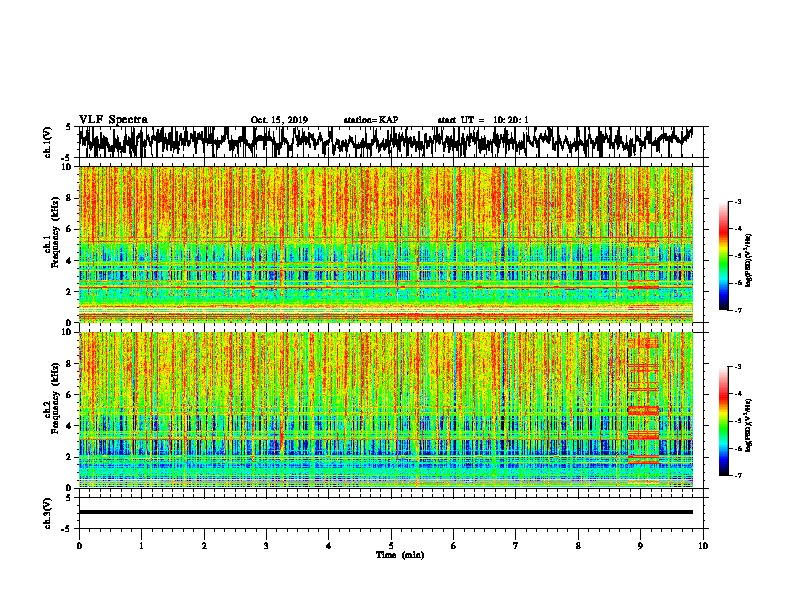Click time axis tick label "1"
The height and width of the screenshot is (612, 792).
point(141,546)
